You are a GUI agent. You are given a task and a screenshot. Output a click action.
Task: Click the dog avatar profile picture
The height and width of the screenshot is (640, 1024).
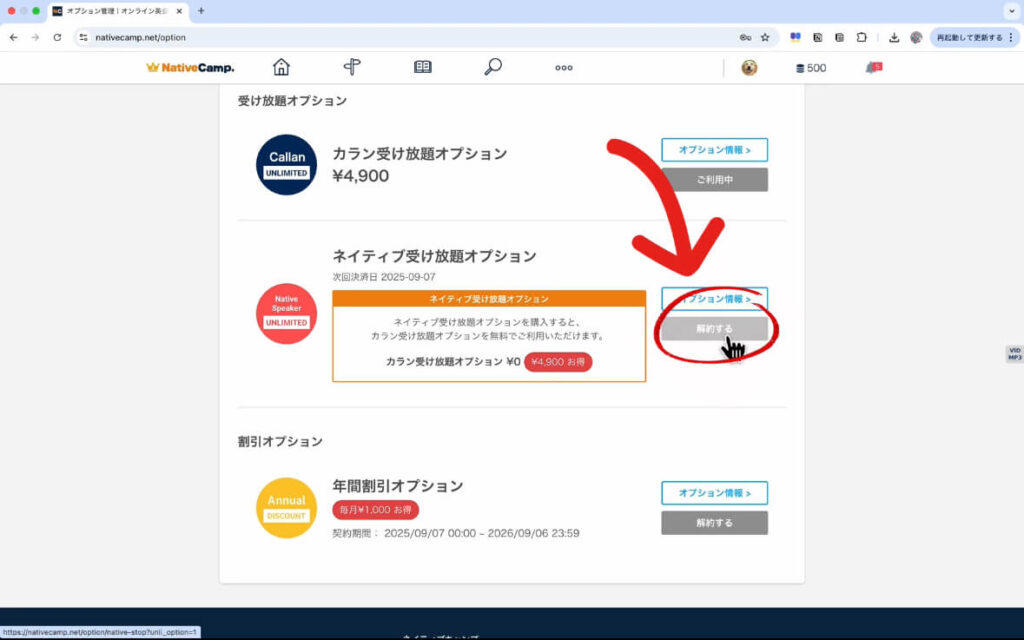pyautogui.click(x=749, y=67)
